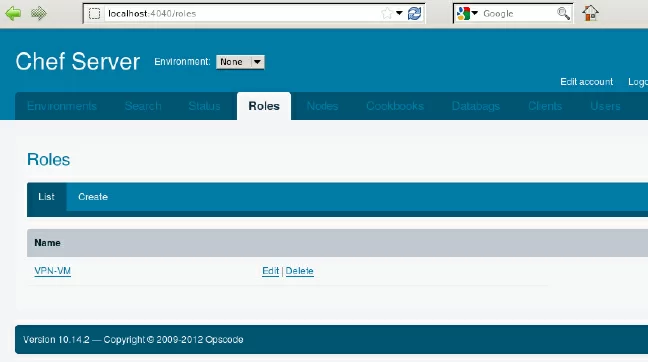This screenshot has width=648, height=362.
Task: Click the Roles page heading
Action: [48, 160]
